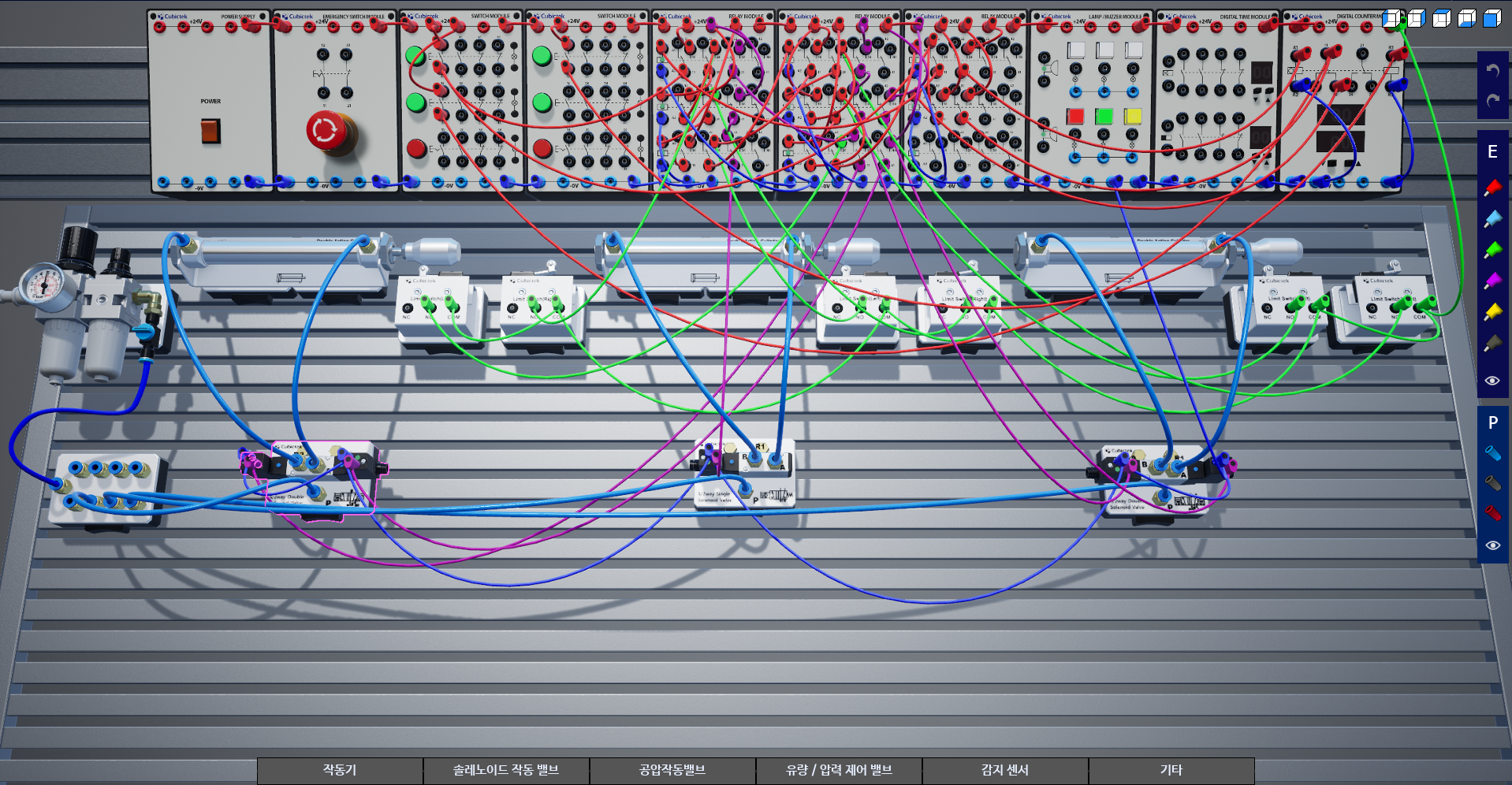Open the 유량 / 압력 제어 밸브 tab
Viewport: 1512px width, 785px height.
point(839,770)
